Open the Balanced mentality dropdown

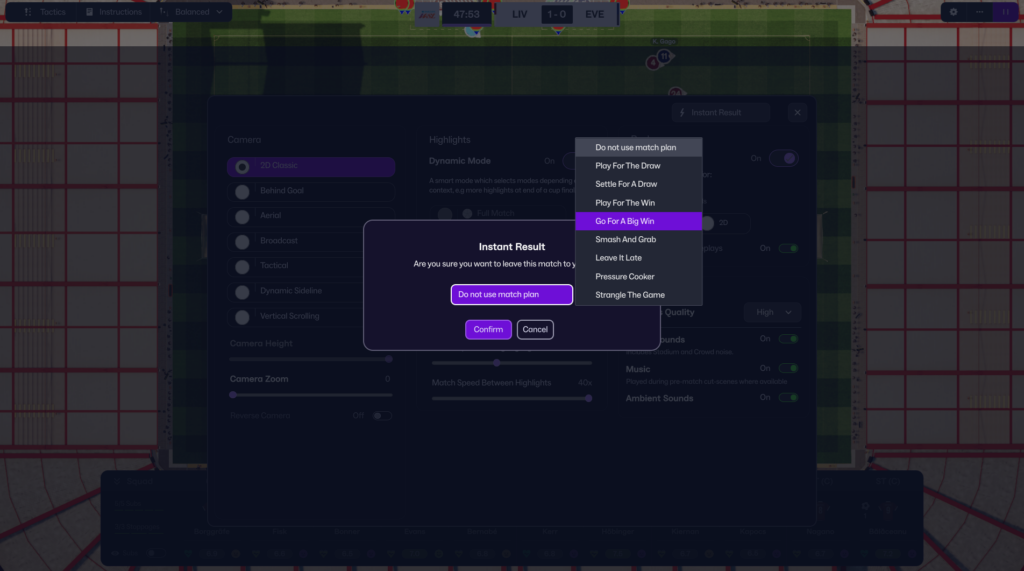click(195, 12)
